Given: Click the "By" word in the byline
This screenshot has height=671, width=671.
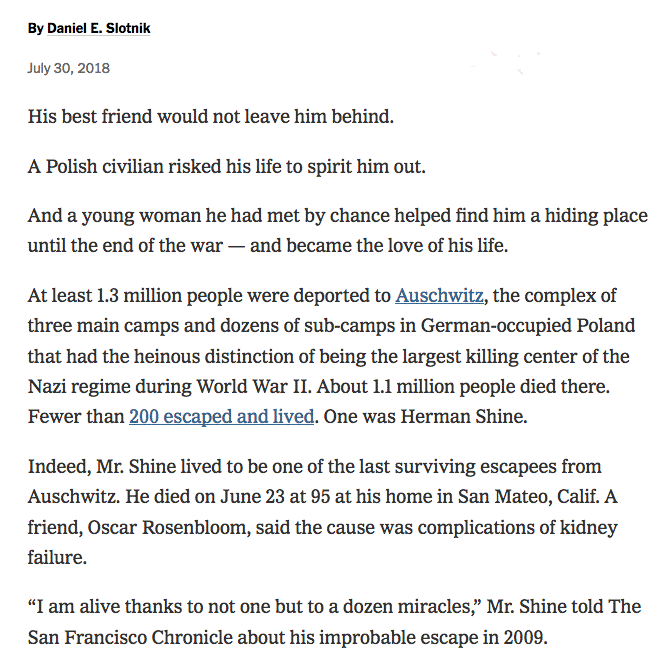Looking at the screenshot, I should pos(35,28).
